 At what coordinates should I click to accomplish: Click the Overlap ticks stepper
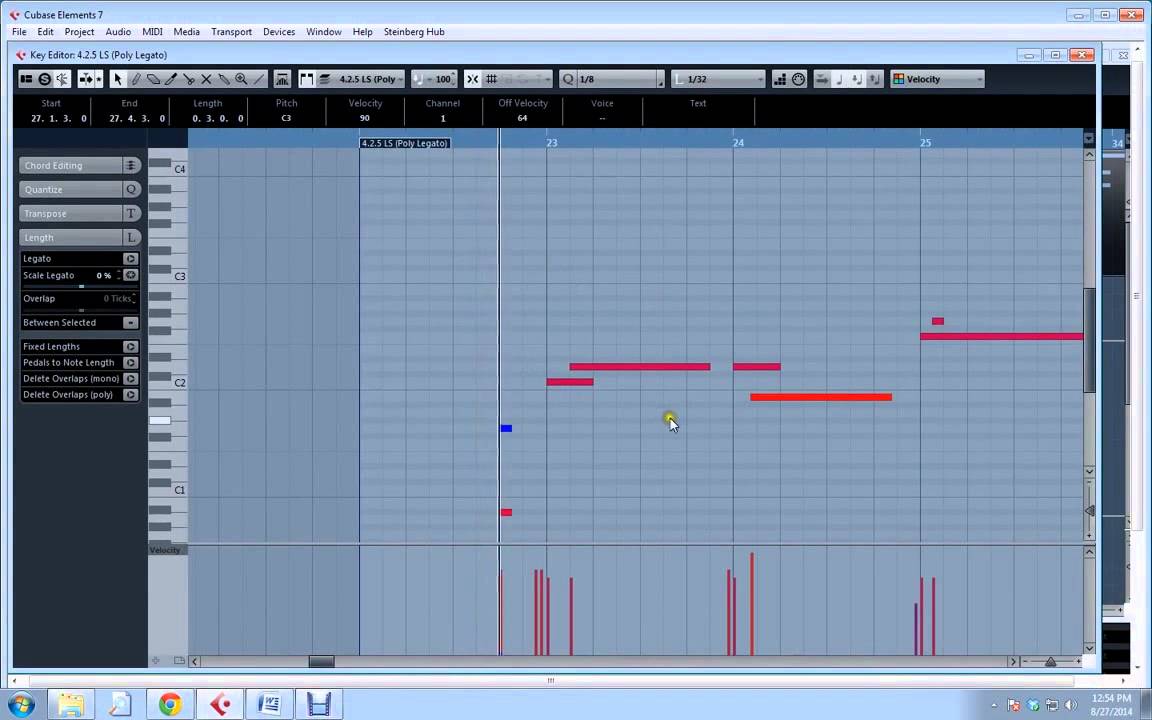134,298
